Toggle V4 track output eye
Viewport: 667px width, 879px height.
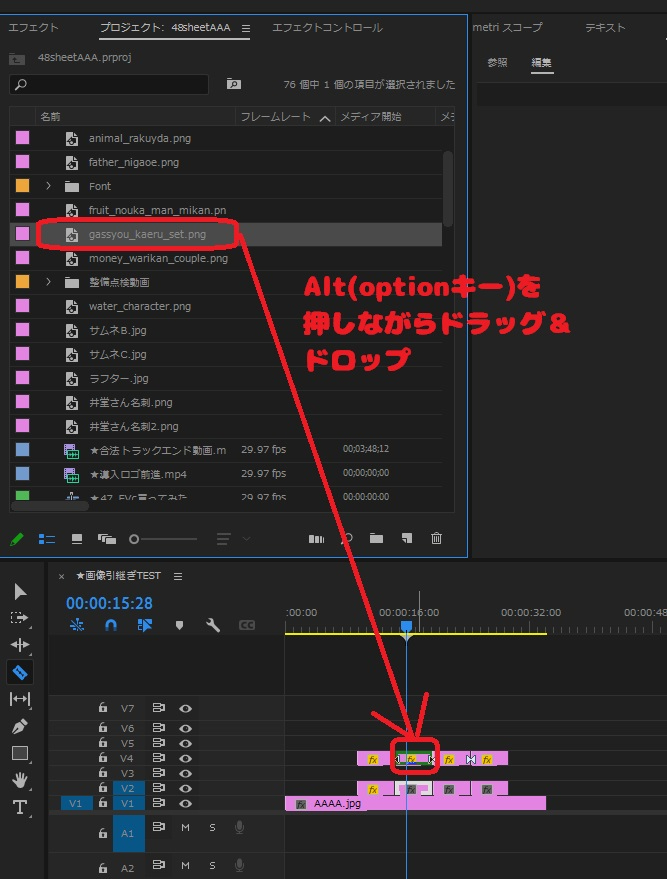coord(186,758)
